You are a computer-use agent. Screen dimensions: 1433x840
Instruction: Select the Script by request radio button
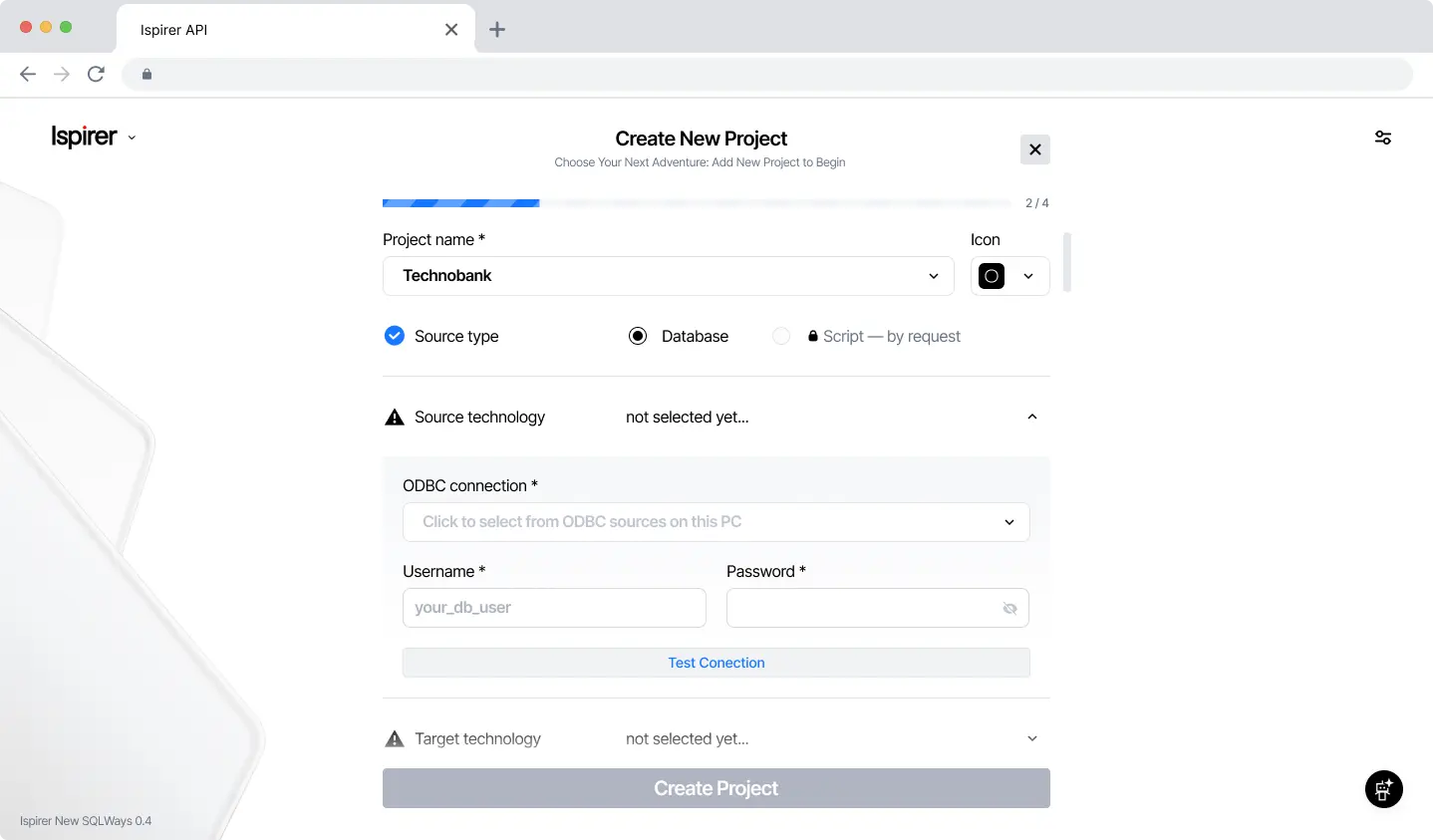pos(781,336)
